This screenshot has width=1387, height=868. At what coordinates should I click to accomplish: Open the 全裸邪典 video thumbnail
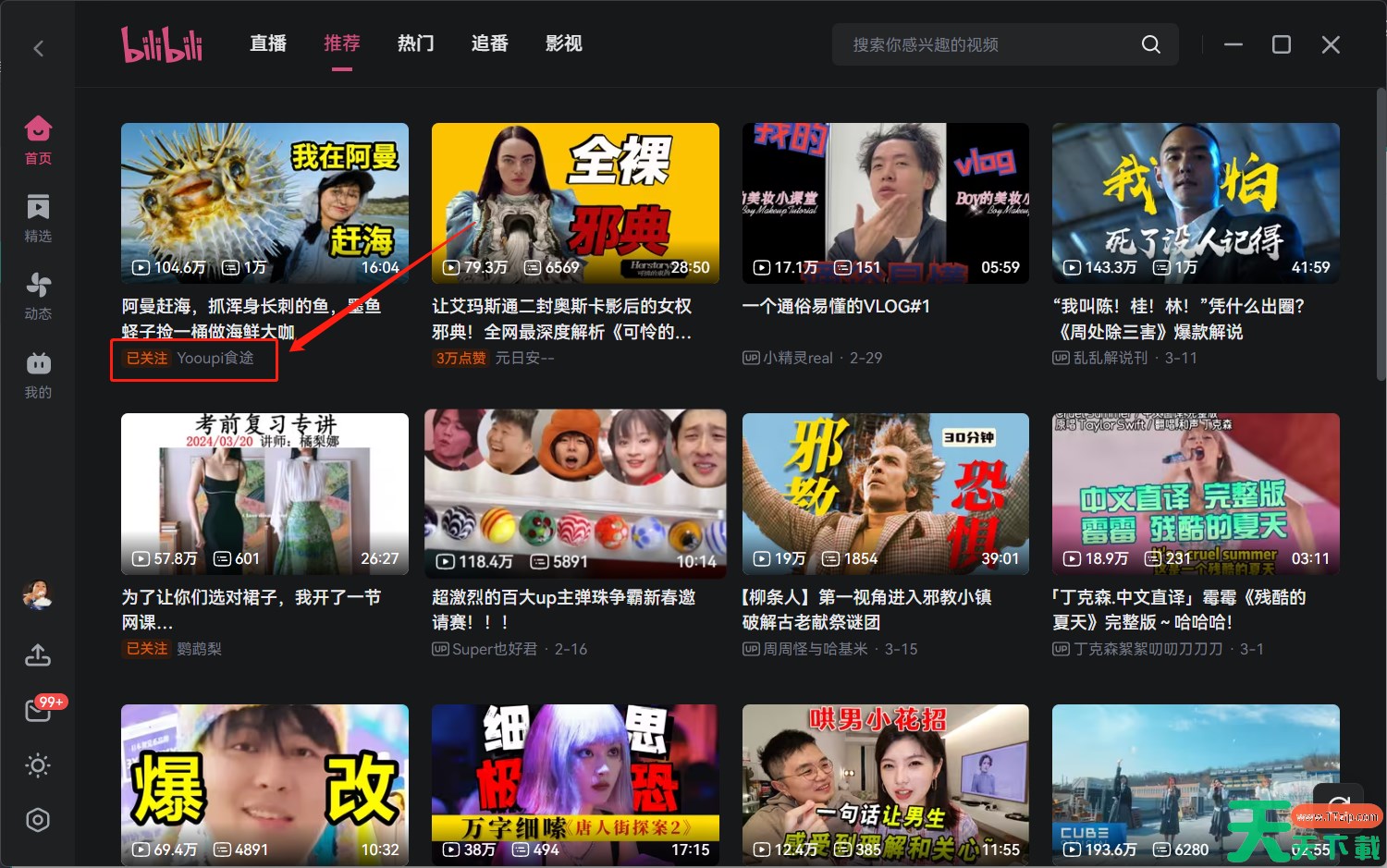[x=575, y=202]
